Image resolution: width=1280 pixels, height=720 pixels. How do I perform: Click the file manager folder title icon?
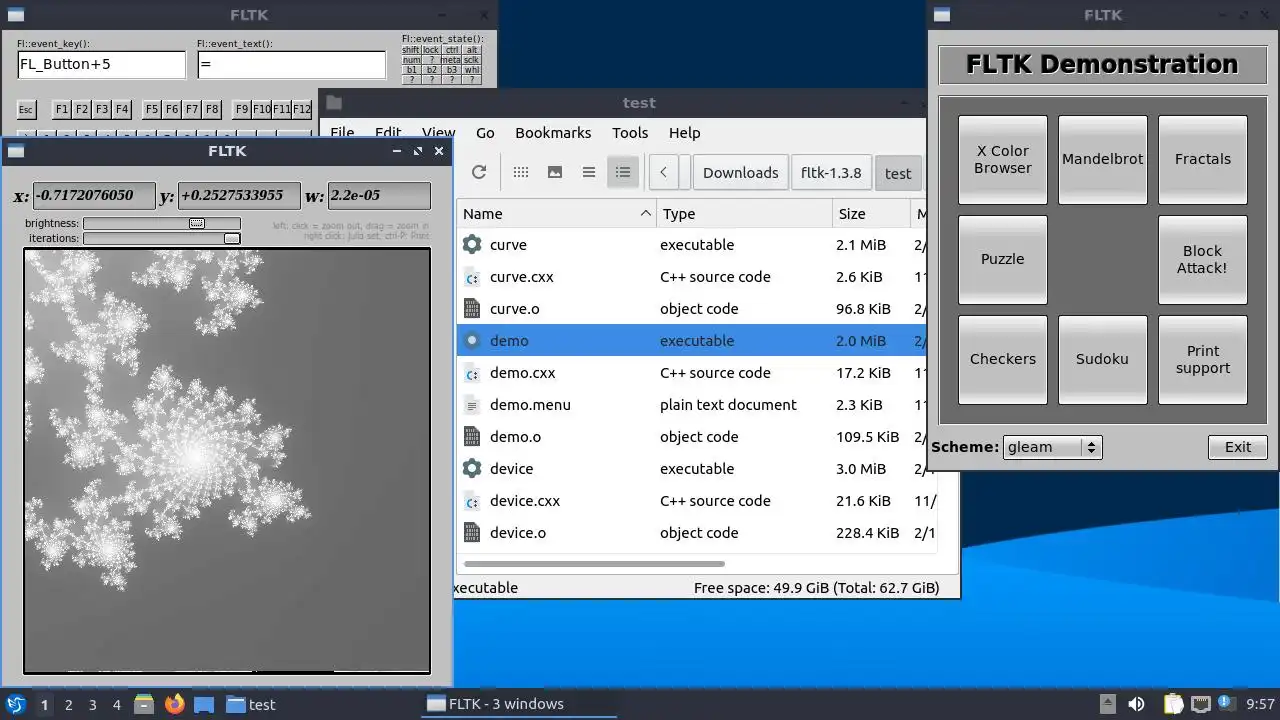(334, 102)
